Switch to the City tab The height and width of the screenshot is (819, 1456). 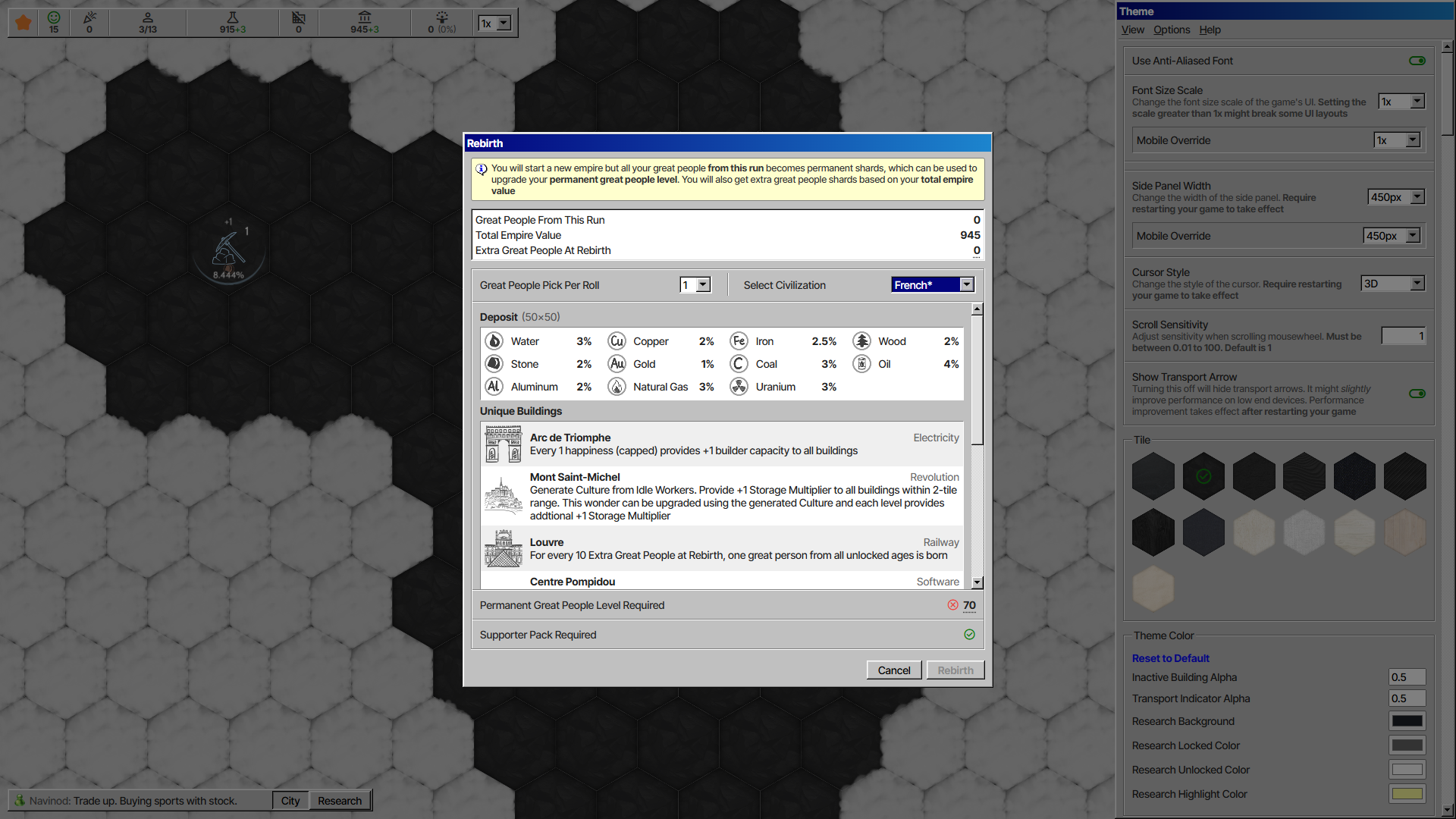pos(290,801)
